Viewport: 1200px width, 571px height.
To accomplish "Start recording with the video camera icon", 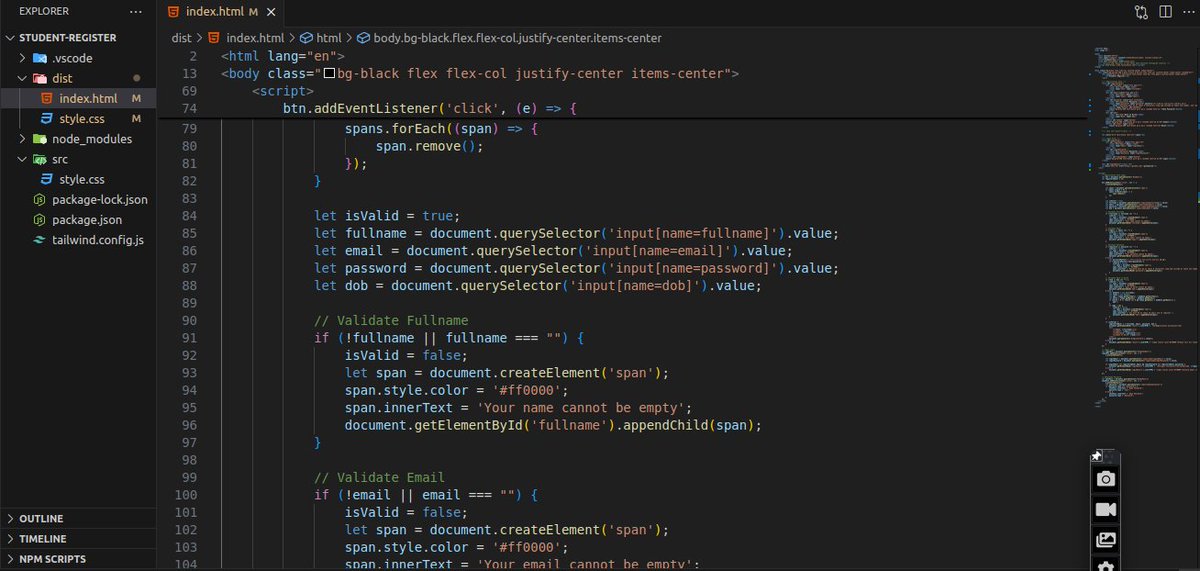I will pyautogui.click(x=1105, y=510).
